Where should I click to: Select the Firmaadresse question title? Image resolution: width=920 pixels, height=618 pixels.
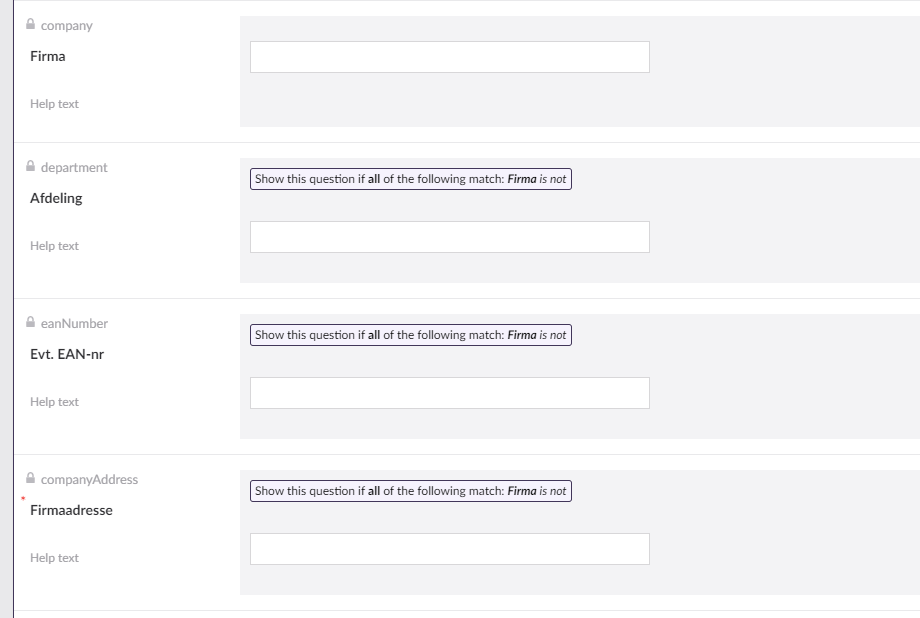[68, 510]
